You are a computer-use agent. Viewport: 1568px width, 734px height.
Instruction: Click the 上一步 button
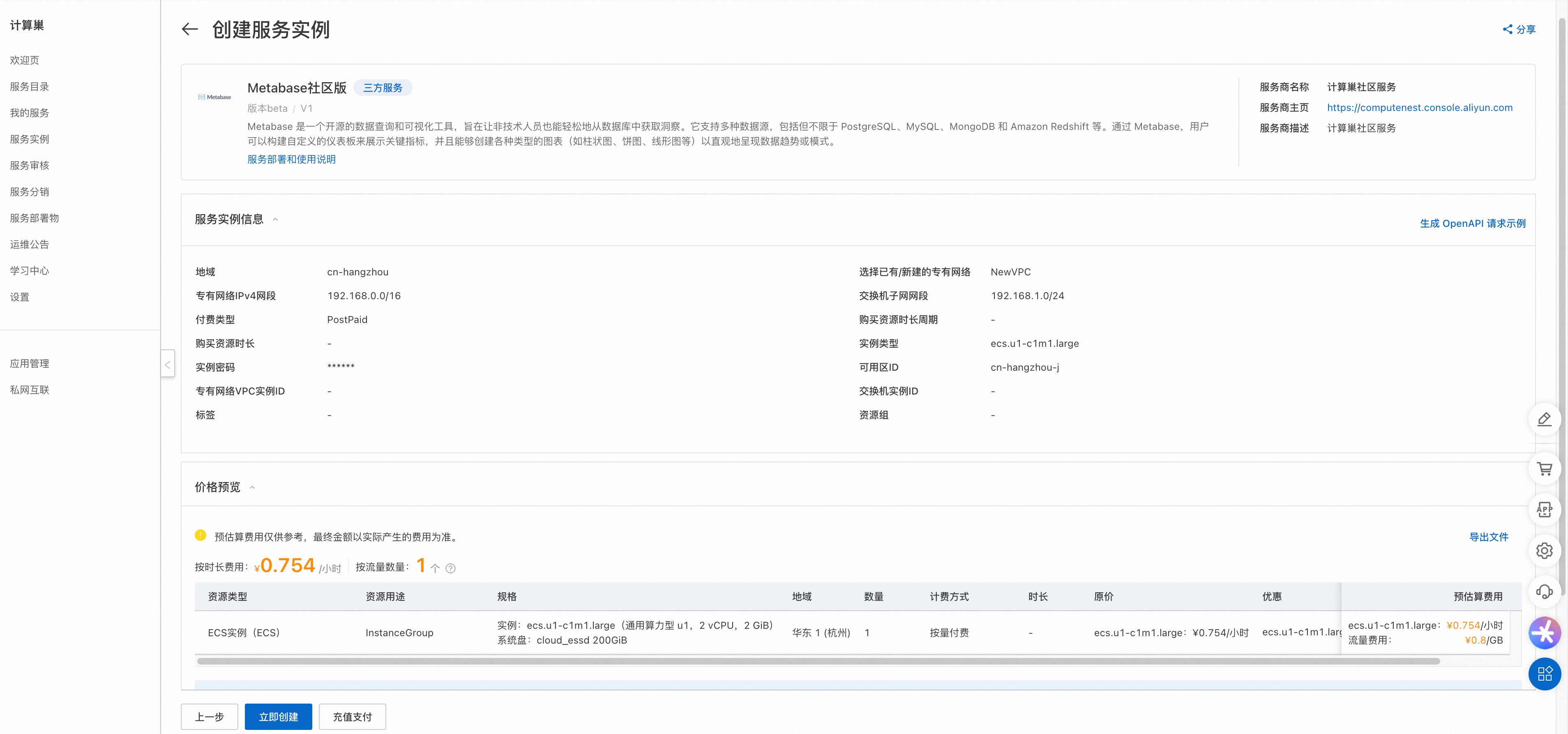click(210, 717)
